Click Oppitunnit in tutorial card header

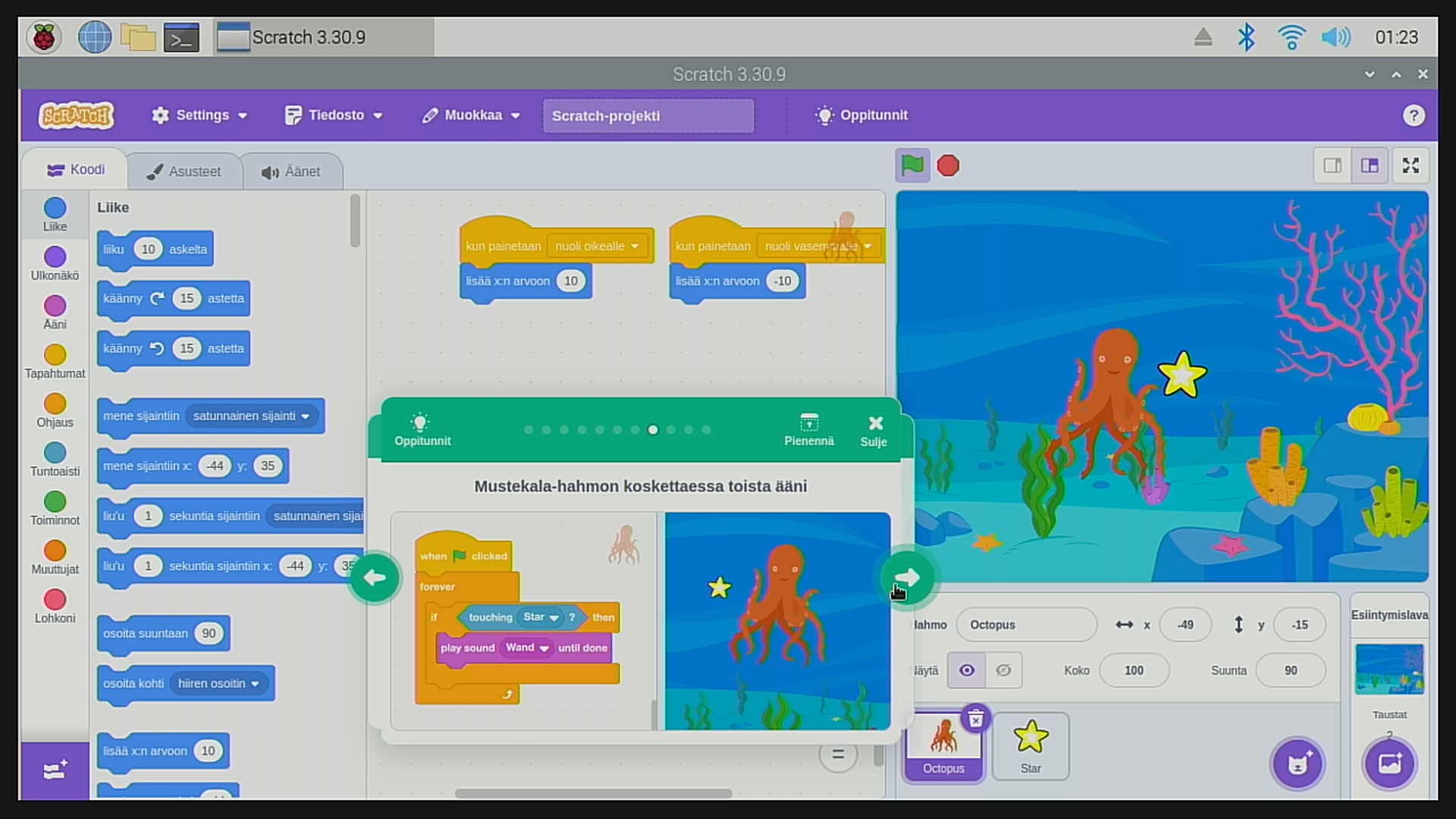422,430
